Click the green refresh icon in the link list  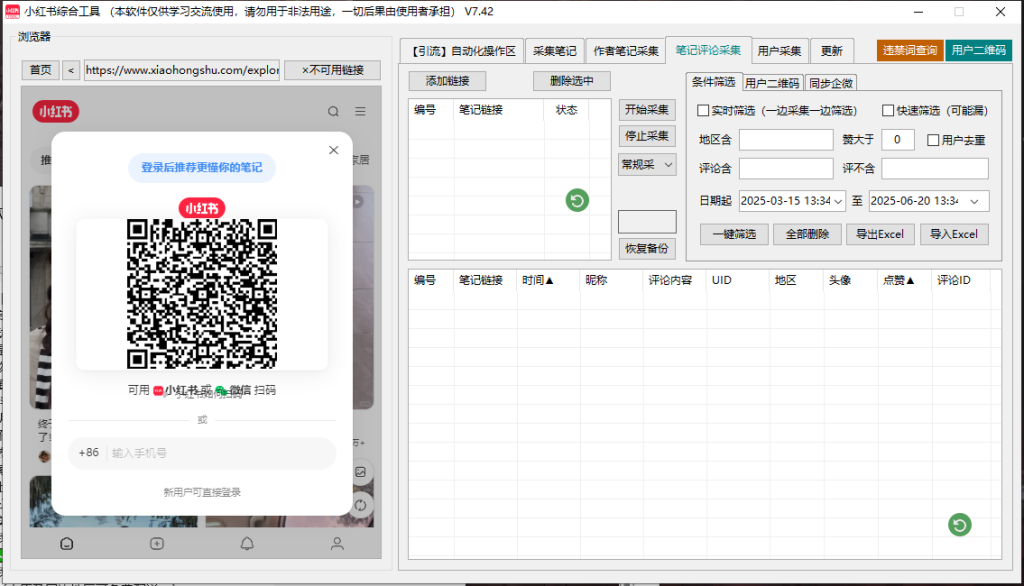coord(577,200)
